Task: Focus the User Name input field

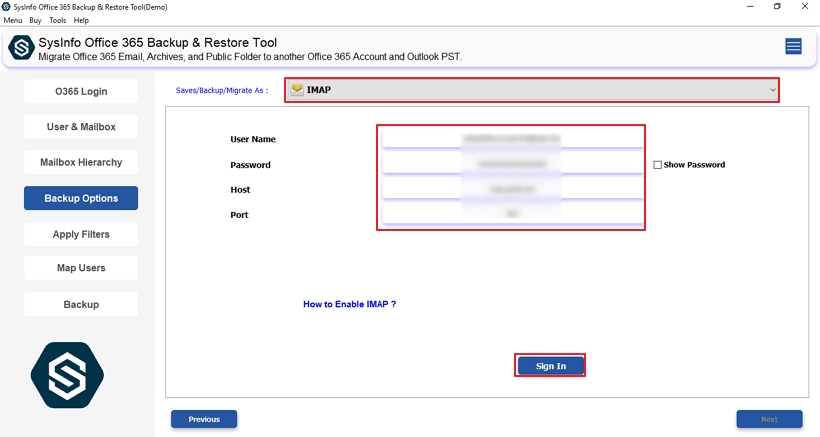Action: [x=512, y=139]
